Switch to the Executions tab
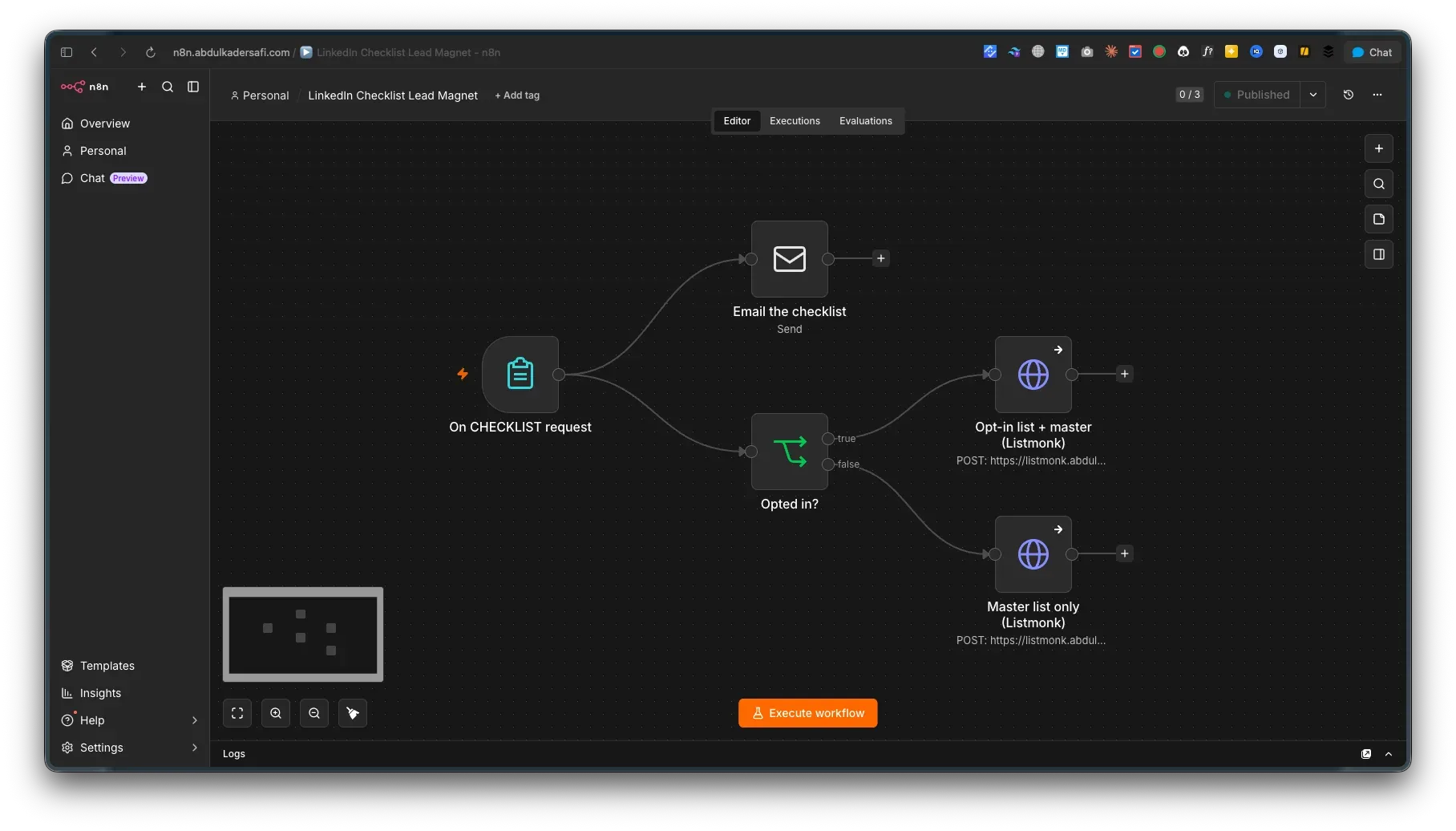This screenshot has height=831, width=1456. pyautogui.click(x=795, y=121)
